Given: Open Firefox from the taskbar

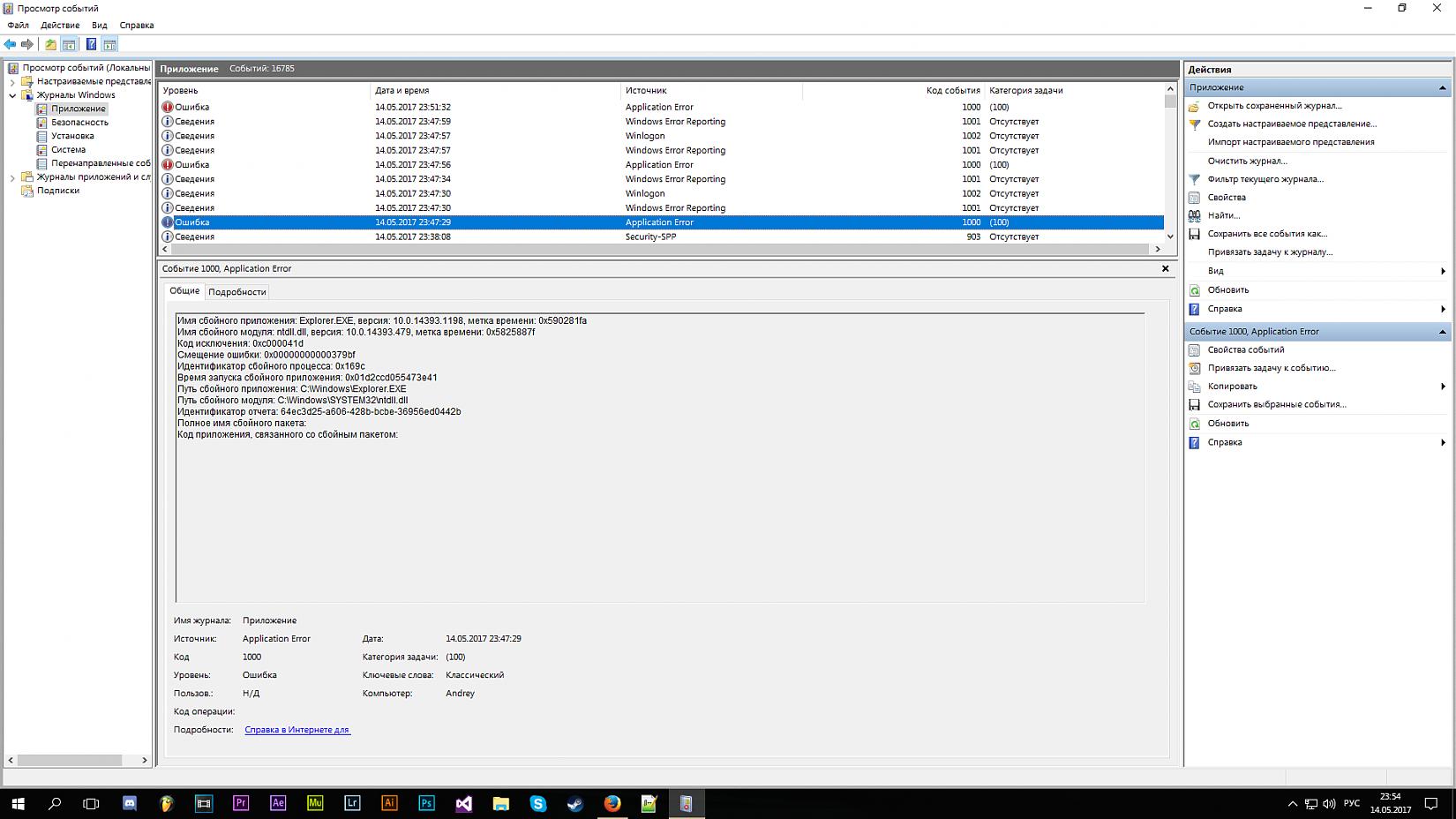Looking at the screenshot, I should 612,803.
